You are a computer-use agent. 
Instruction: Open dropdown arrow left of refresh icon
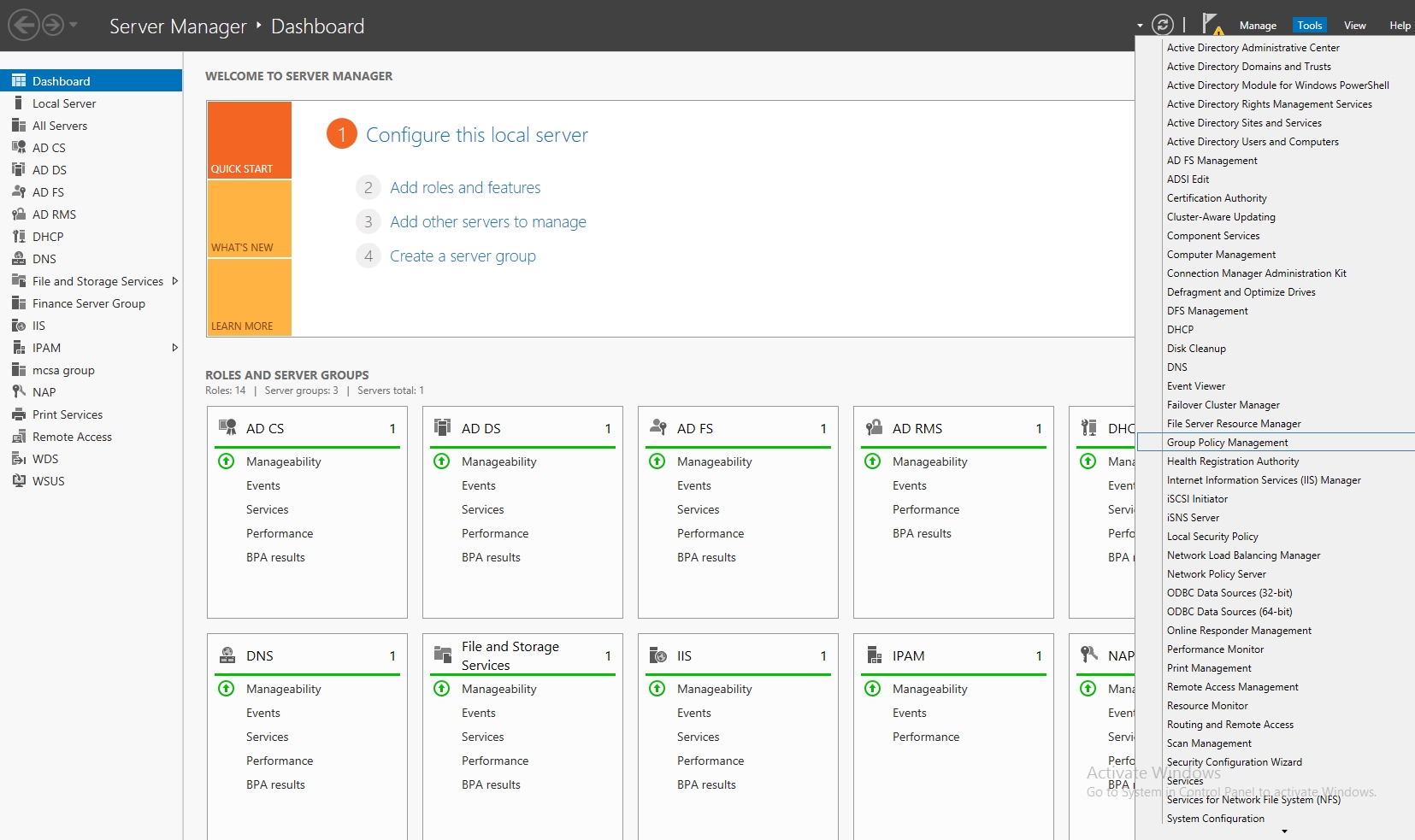[x=1140, y=26]
